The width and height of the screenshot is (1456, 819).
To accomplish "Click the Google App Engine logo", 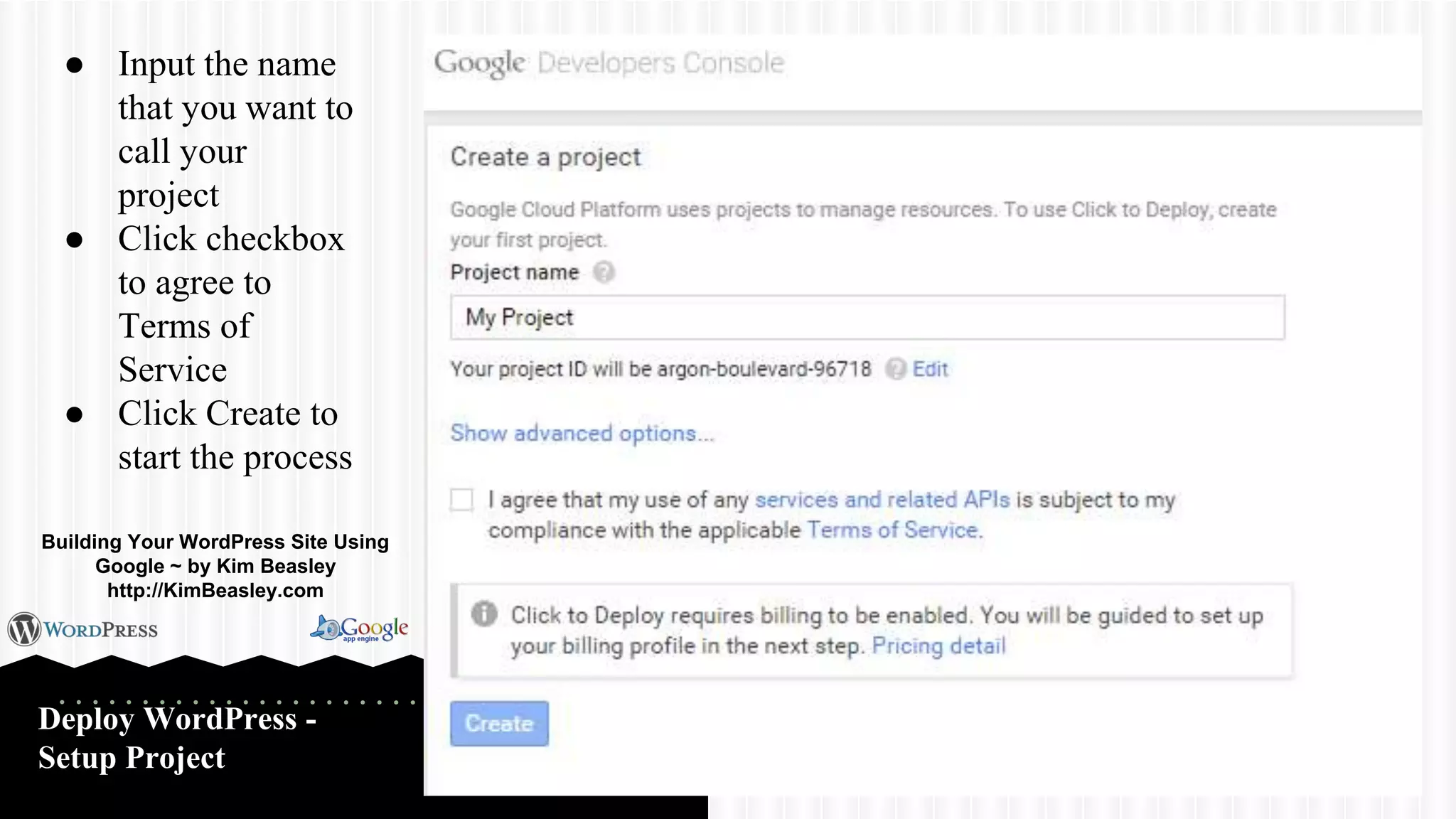I will 359,628.
